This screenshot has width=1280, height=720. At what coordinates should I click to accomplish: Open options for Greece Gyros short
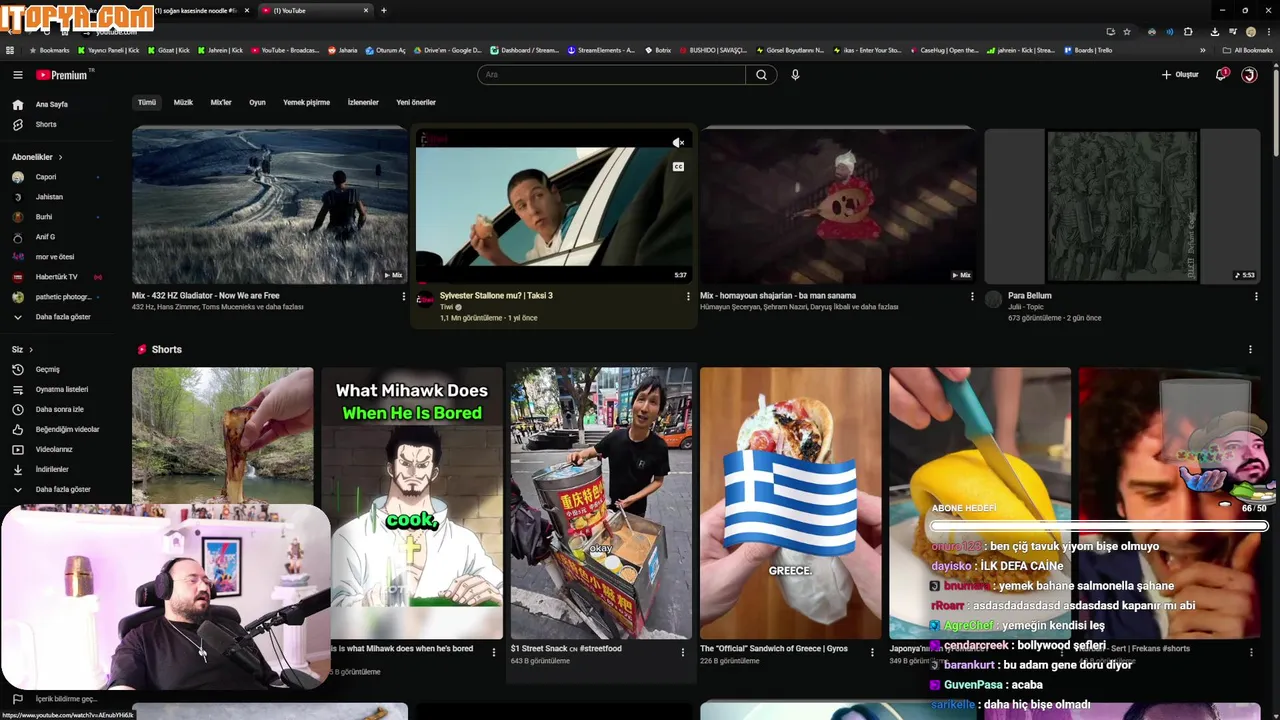872,652
